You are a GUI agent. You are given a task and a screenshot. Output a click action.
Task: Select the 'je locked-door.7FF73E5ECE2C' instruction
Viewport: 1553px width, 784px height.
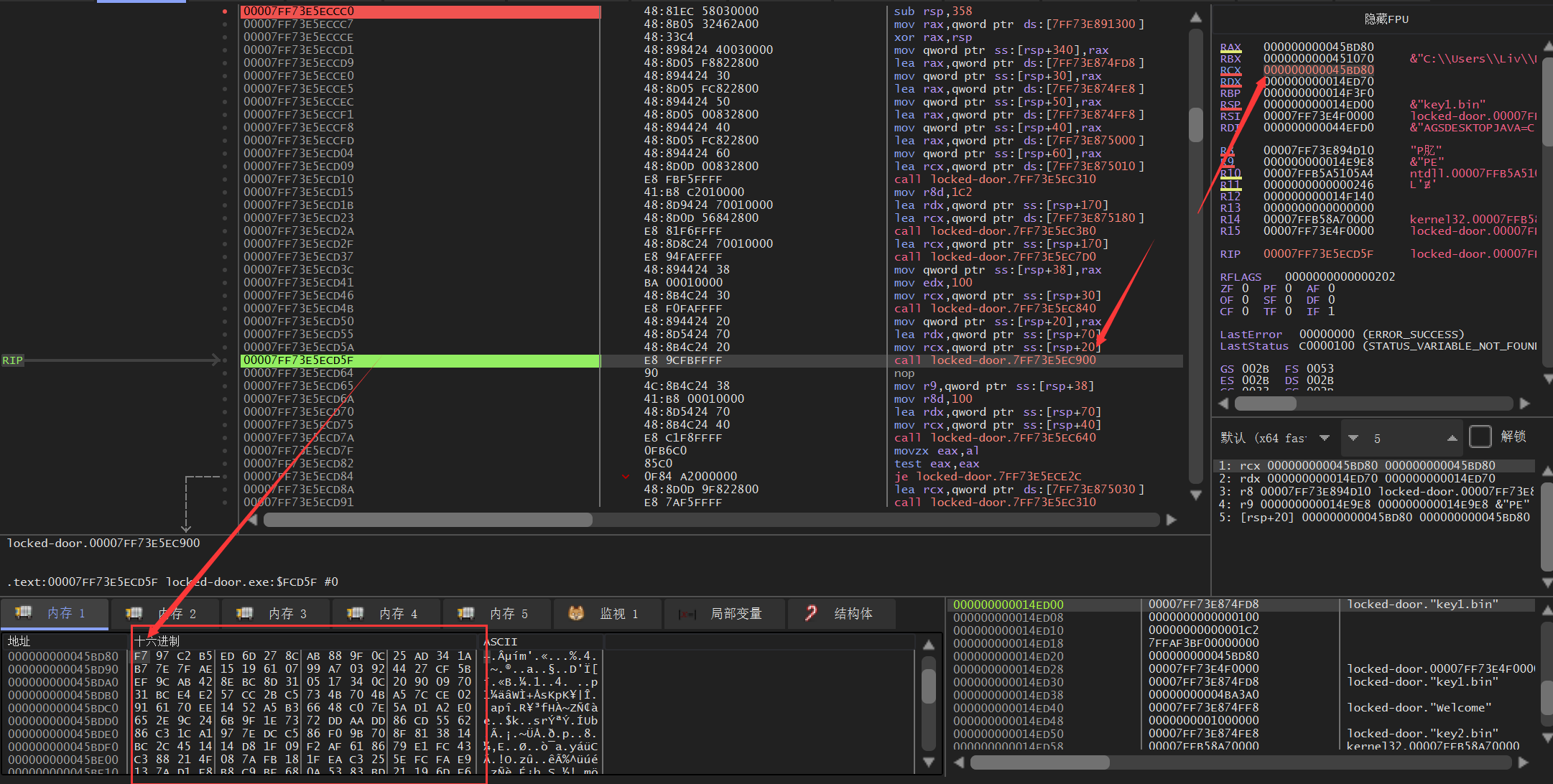(988, 477)
